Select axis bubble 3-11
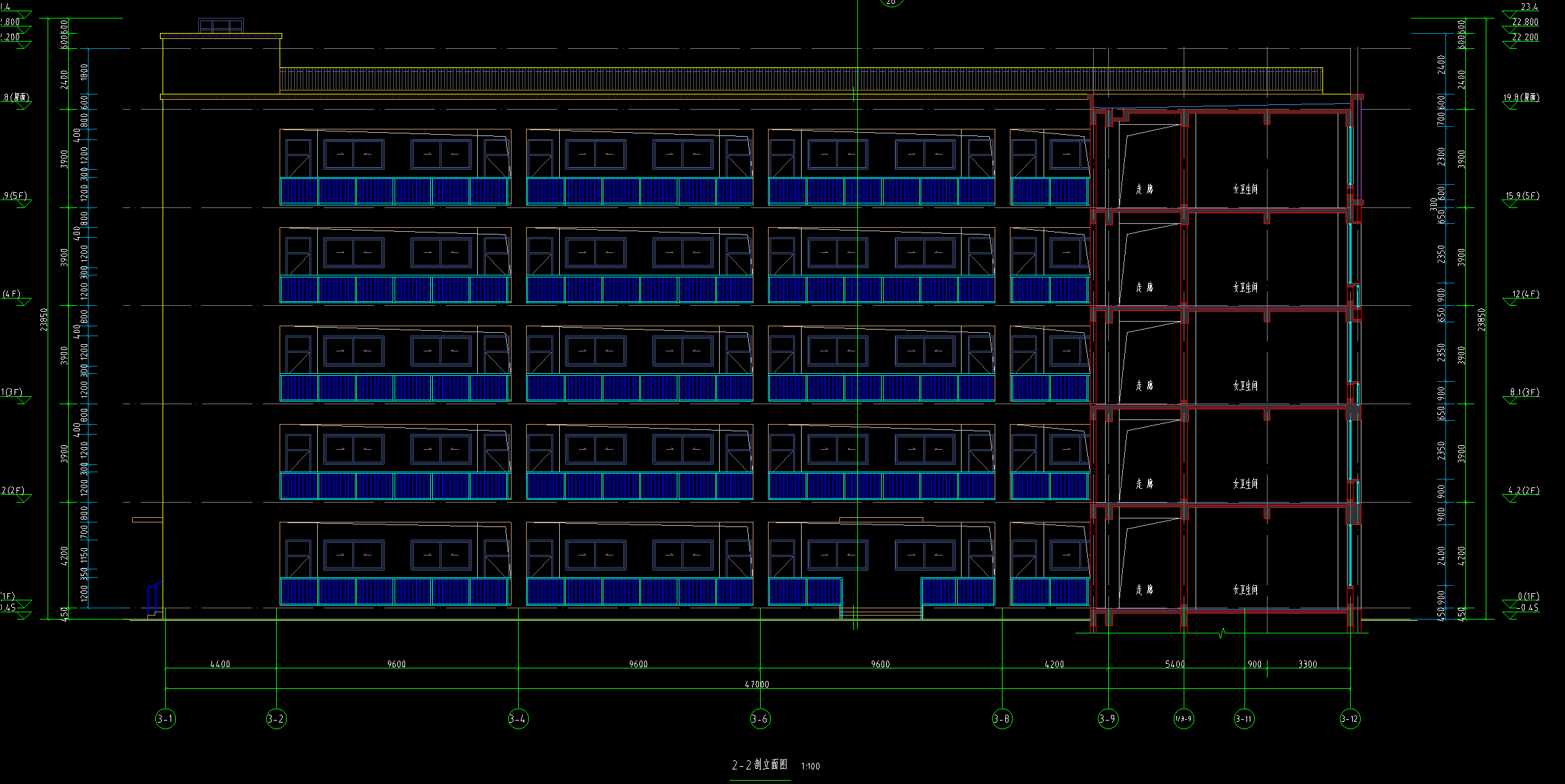The image size is (1565, 784). pyautogui.click(x=1244, y=719)
